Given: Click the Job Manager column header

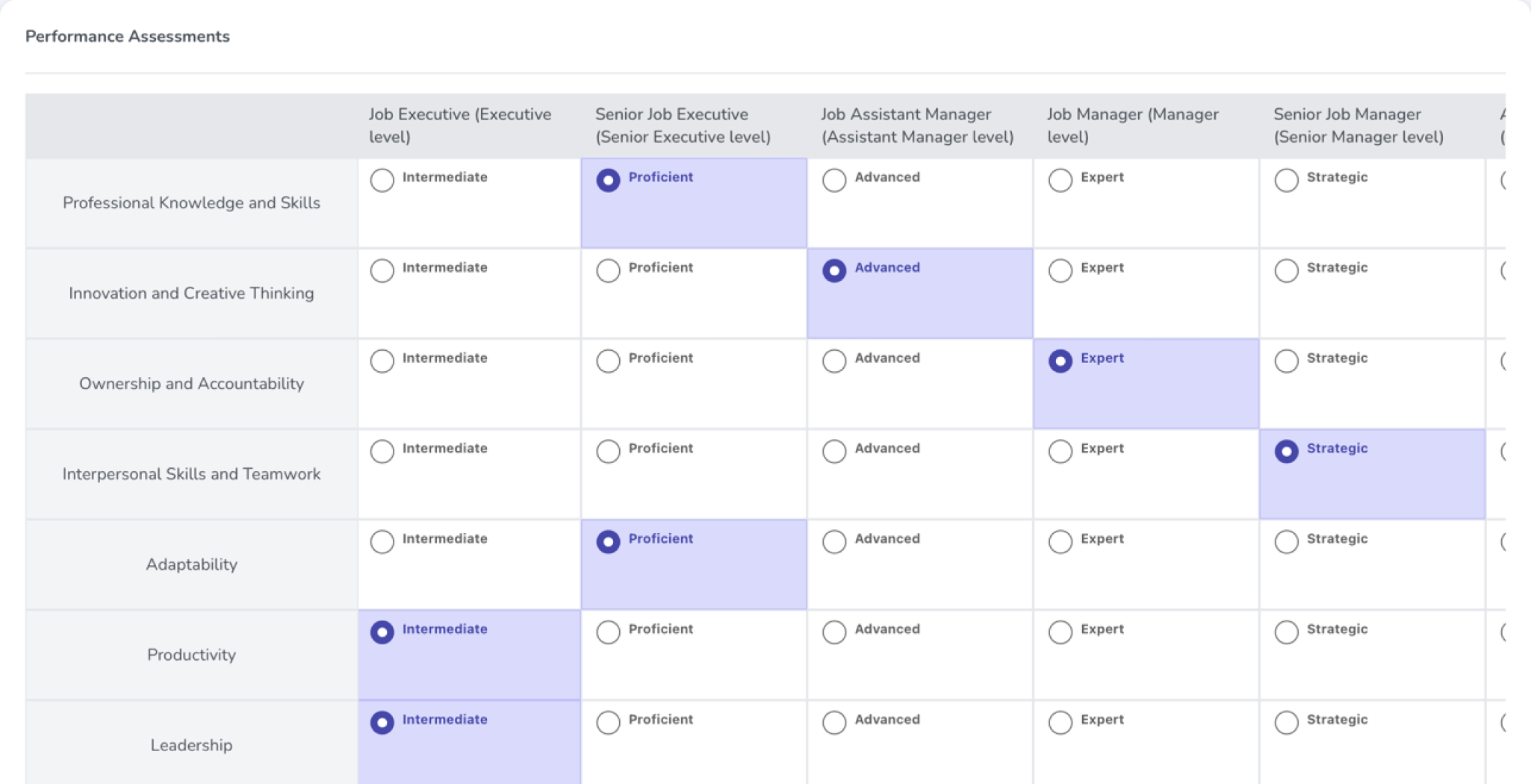Looking at the screenshot, I should click(1132, 125).
